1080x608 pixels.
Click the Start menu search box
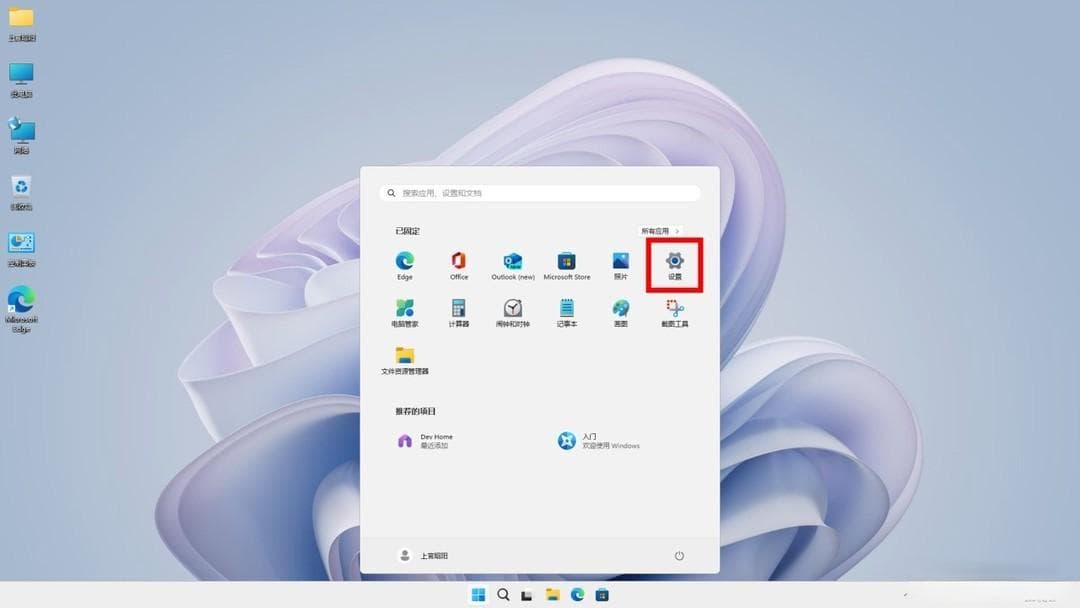[x=540, y=193]
